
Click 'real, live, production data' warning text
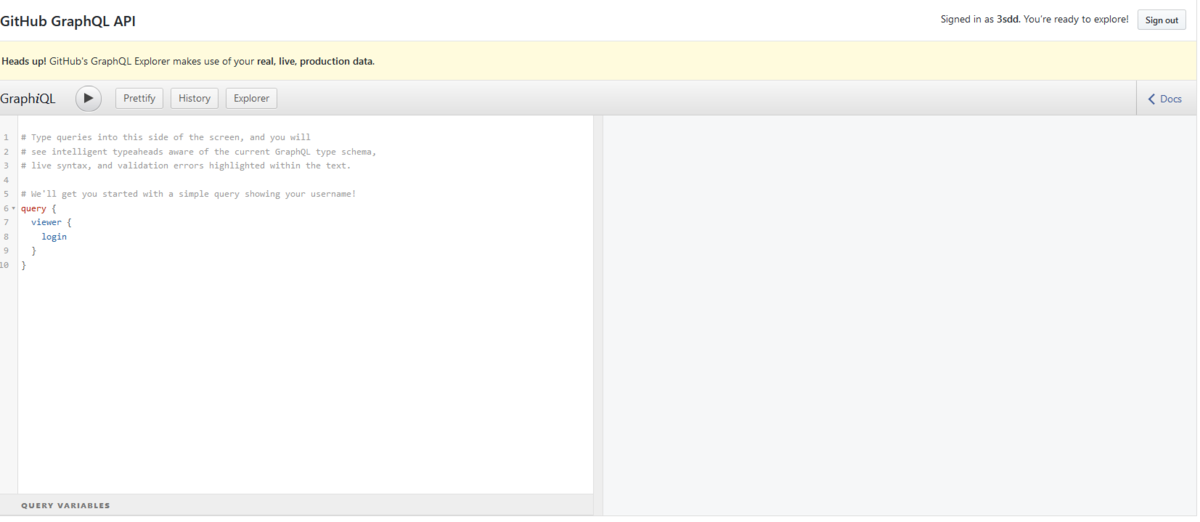pyautogui.click(x=315, y=61)
